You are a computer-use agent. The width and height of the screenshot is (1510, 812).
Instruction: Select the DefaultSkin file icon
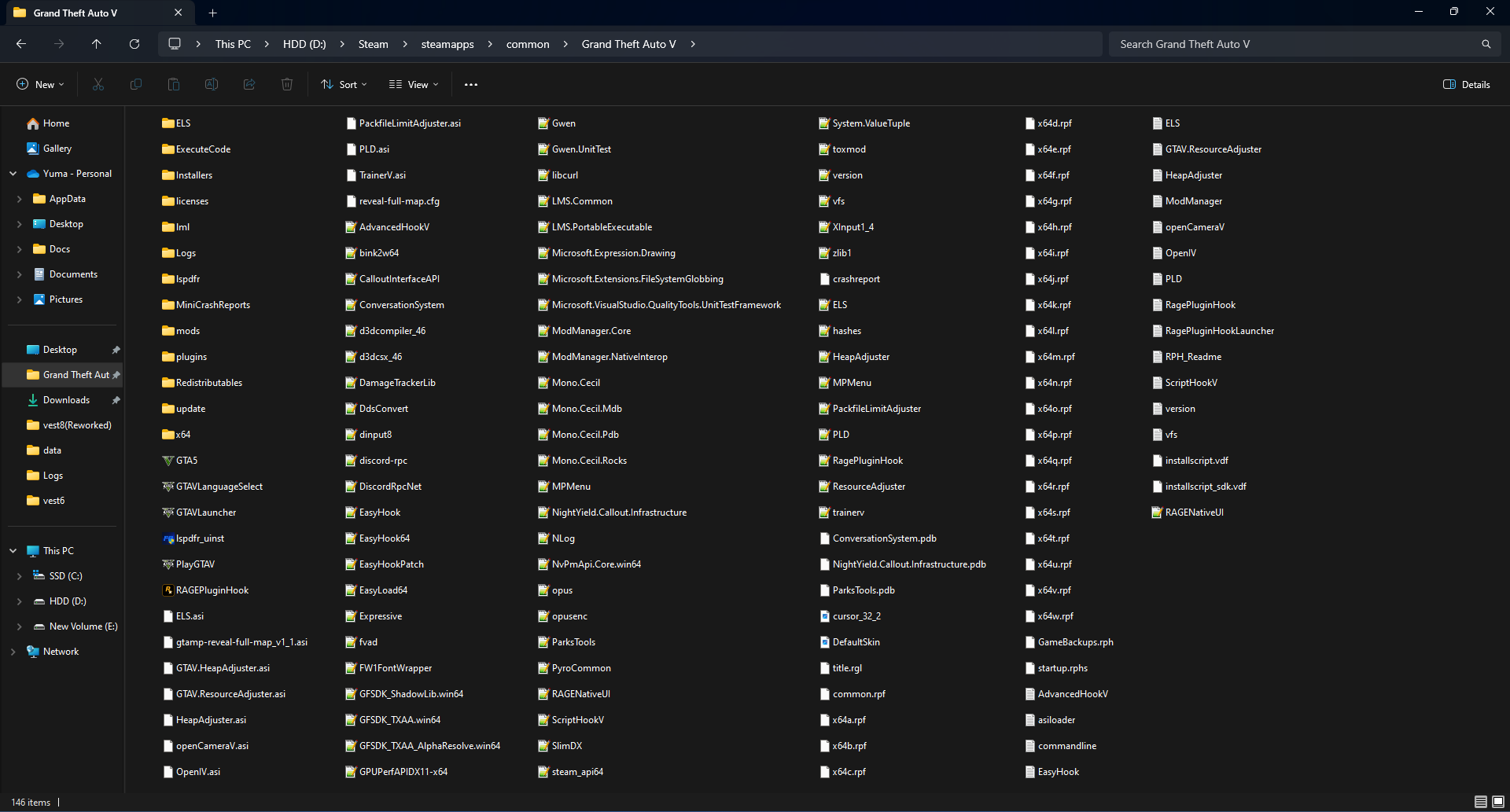pos(824,642)
